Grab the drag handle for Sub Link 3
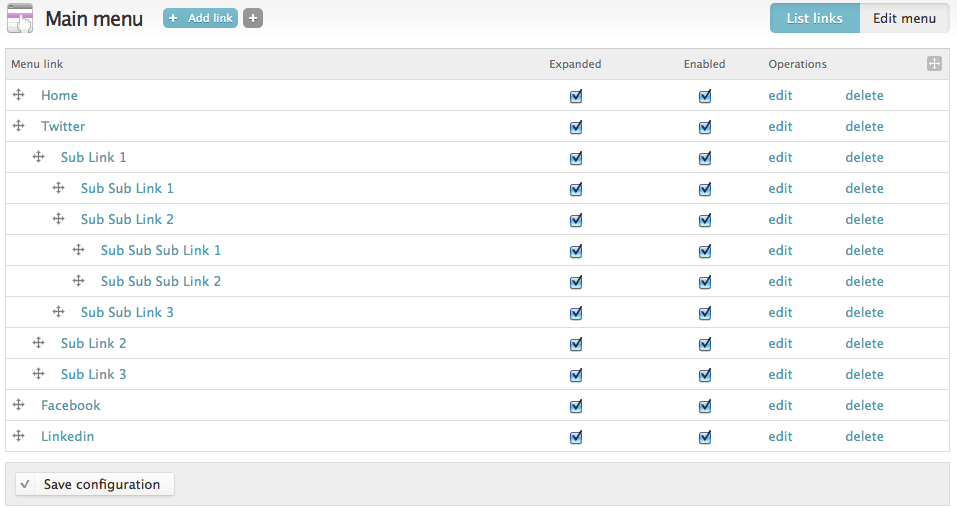The height and width of the screenshot is (508, 957). coord(38,374)
